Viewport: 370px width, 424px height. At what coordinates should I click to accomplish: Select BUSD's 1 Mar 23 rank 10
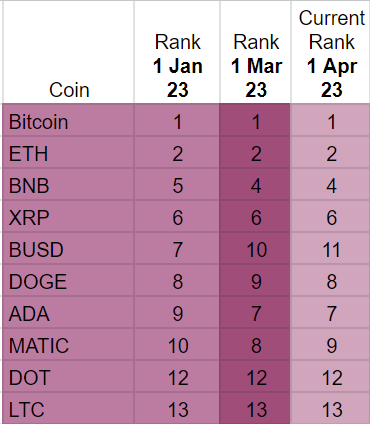coord(255,248)
